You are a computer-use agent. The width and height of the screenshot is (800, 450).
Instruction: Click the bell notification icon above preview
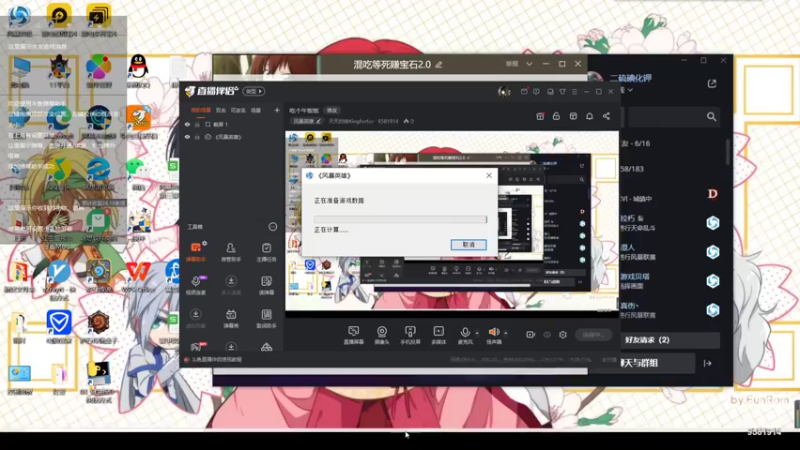(589, 116)
